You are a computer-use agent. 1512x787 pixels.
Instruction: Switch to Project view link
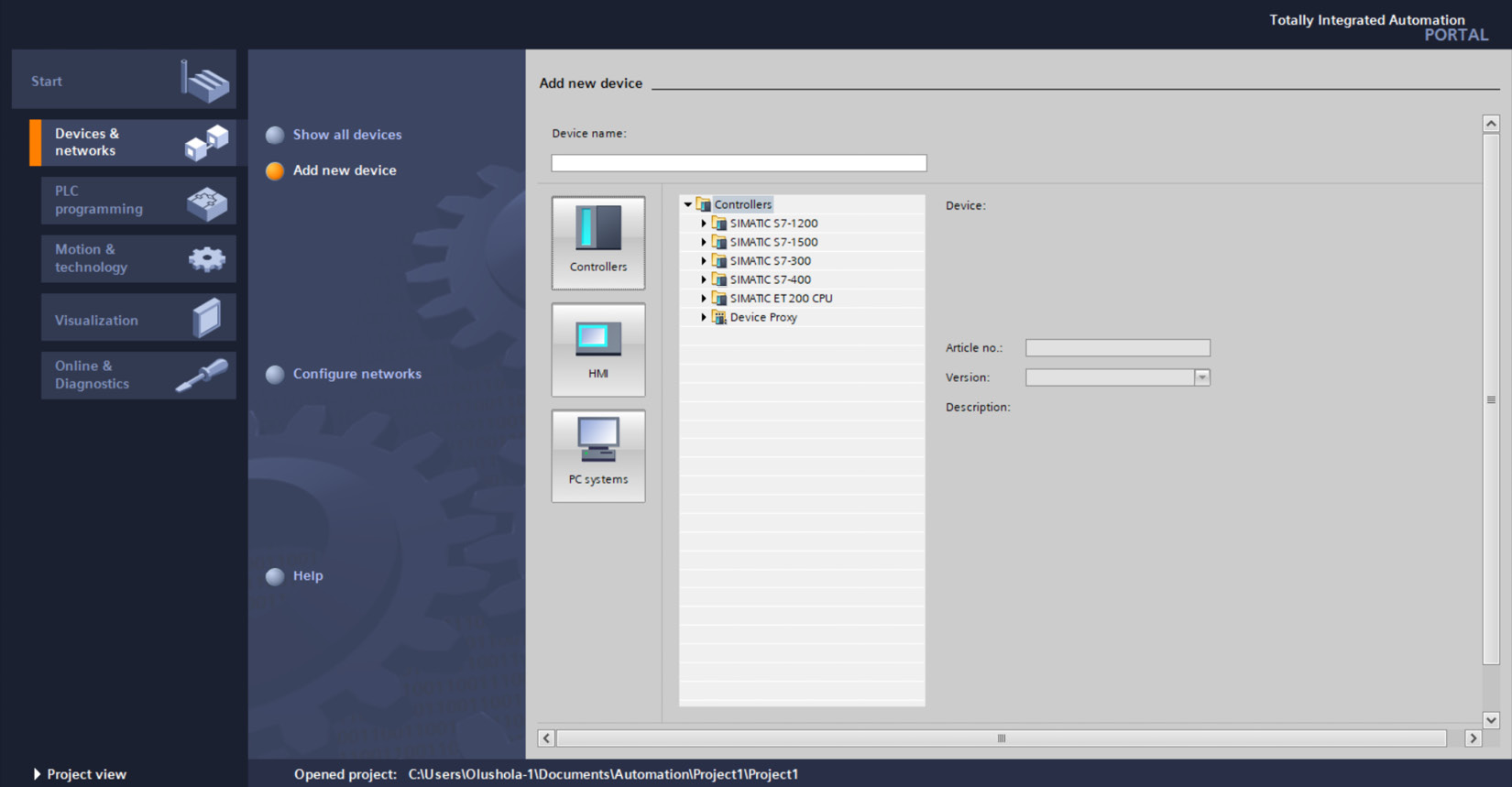[87, 774]
